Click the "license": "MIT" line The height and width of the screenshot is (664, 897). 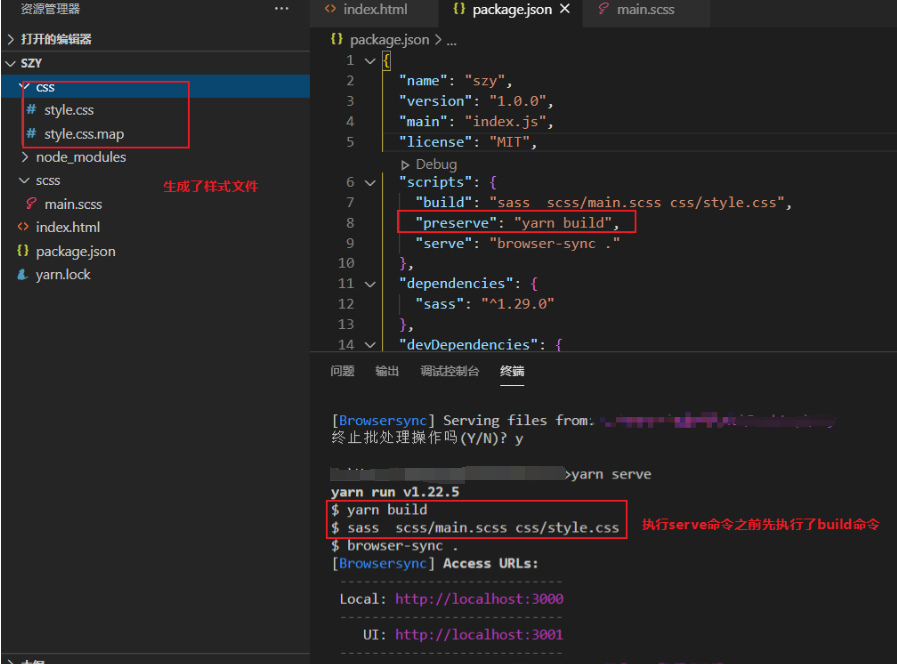[x=468, y=142]
